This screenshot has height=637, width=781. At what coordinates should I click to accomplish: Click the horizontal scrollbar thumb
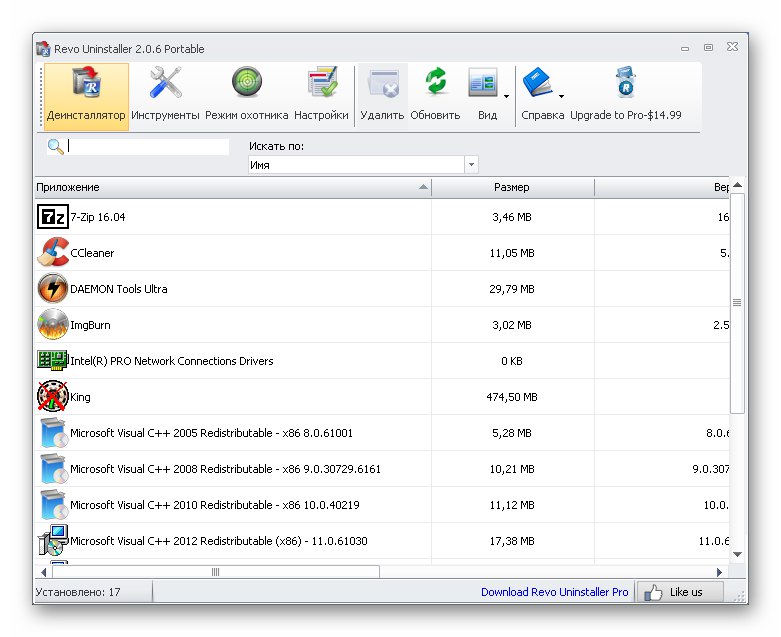pos(216,572)
